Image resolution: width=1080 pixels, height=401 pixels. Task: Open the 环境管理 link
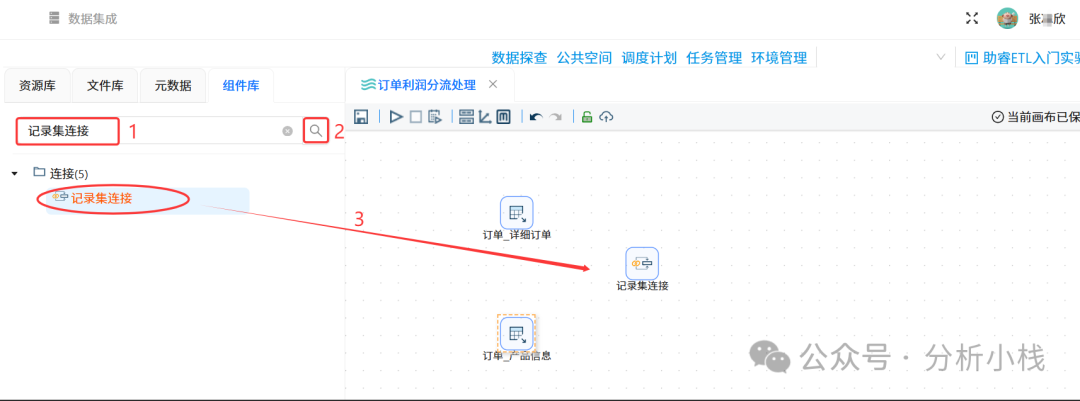pyautogui.click(x=779, y=58)
